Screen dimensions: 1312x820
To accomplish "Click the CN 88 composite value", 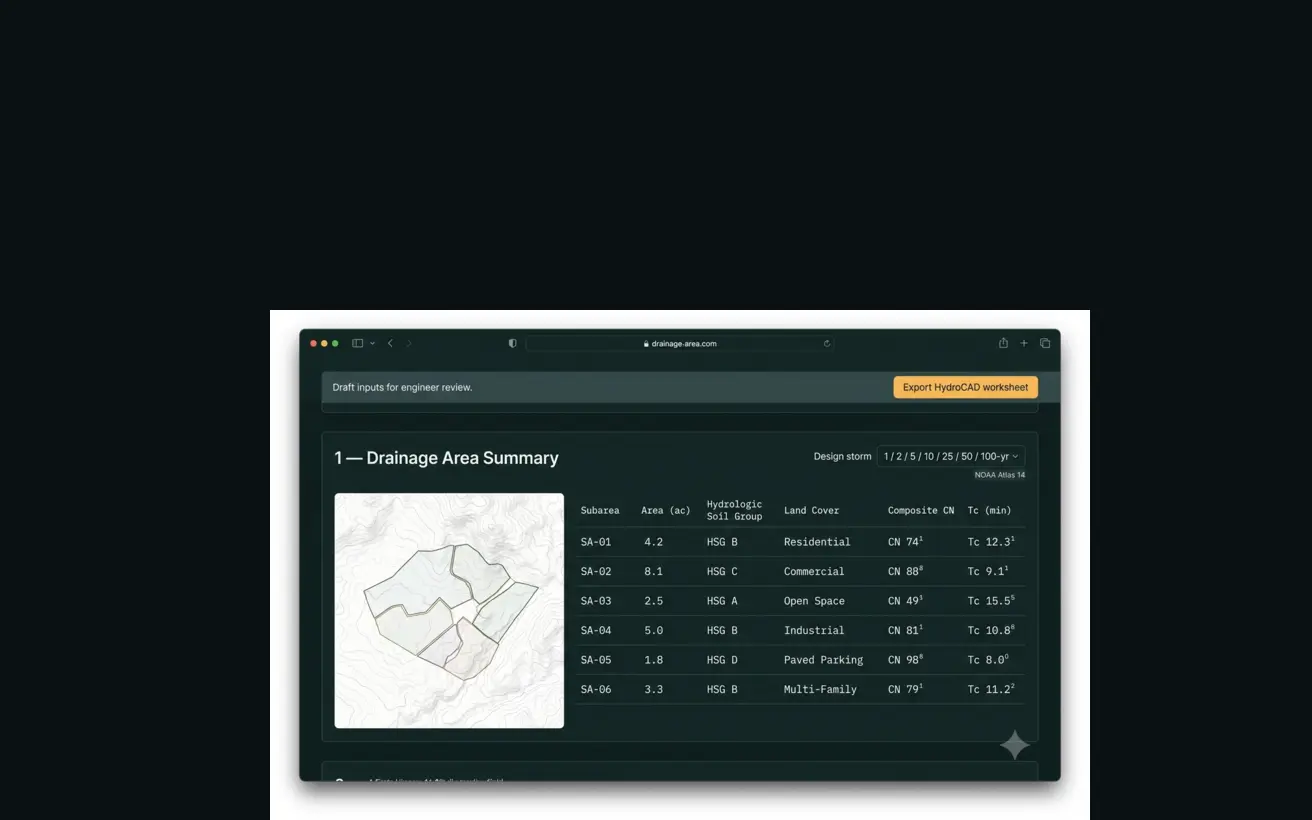I will pyautogui.click(x=905, y=570).
